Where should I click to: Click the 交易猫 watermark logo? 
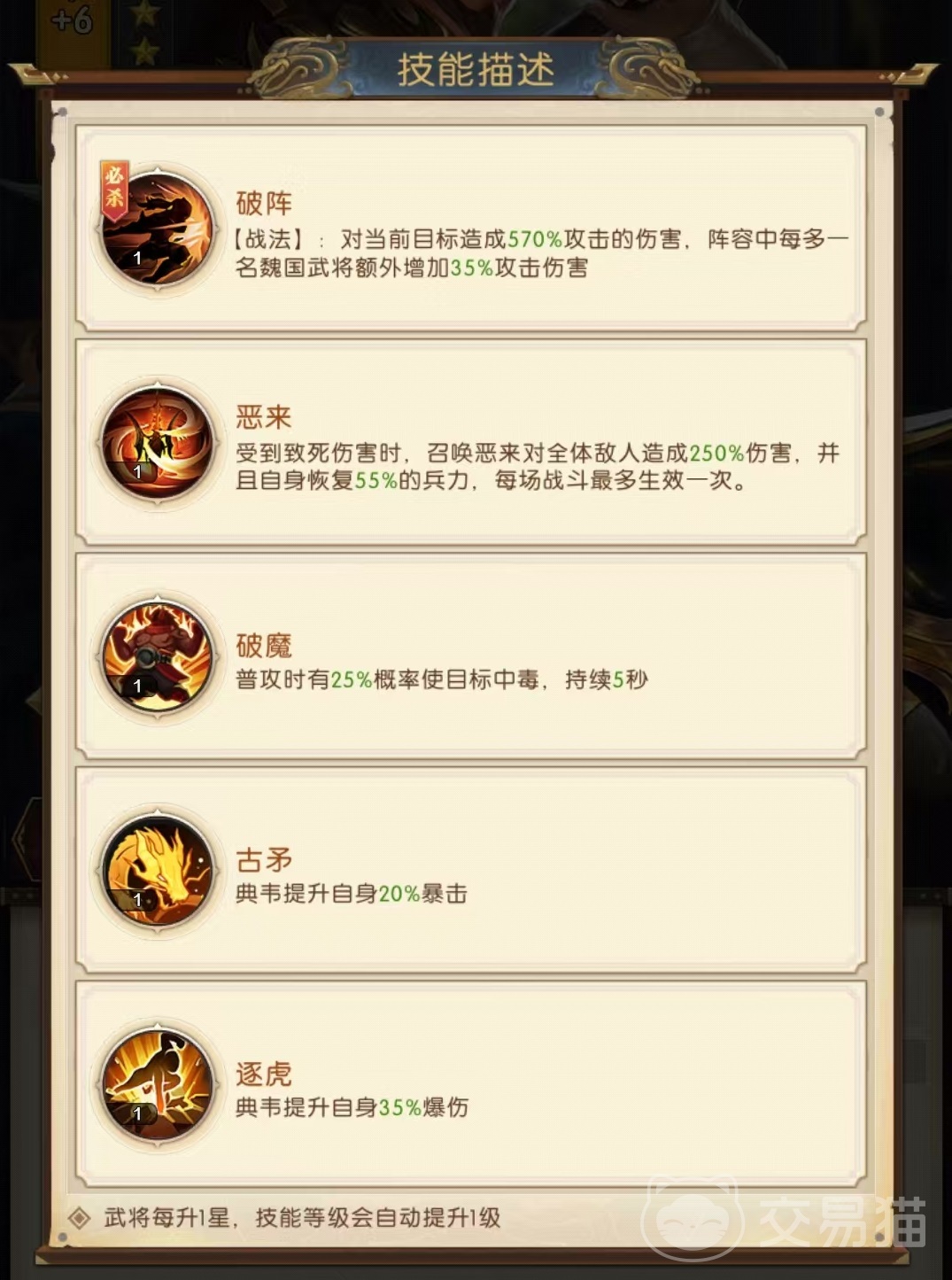788,1221
